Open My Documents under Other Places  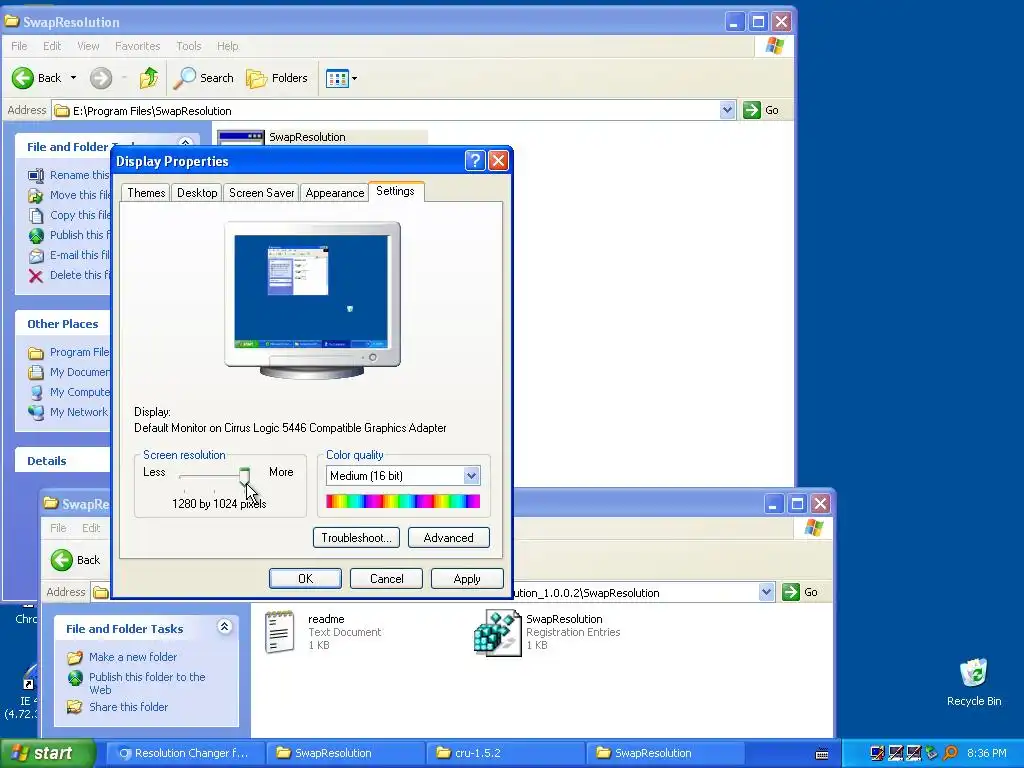pyautogui.click(x=69, y=372)
